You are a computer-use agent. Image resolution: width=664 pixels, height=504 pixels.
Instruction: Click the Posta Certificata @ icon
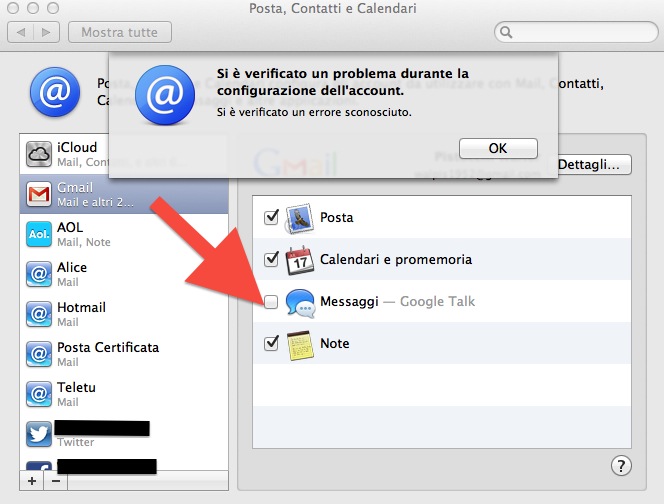pyautogui.click(x=39, y=354)
